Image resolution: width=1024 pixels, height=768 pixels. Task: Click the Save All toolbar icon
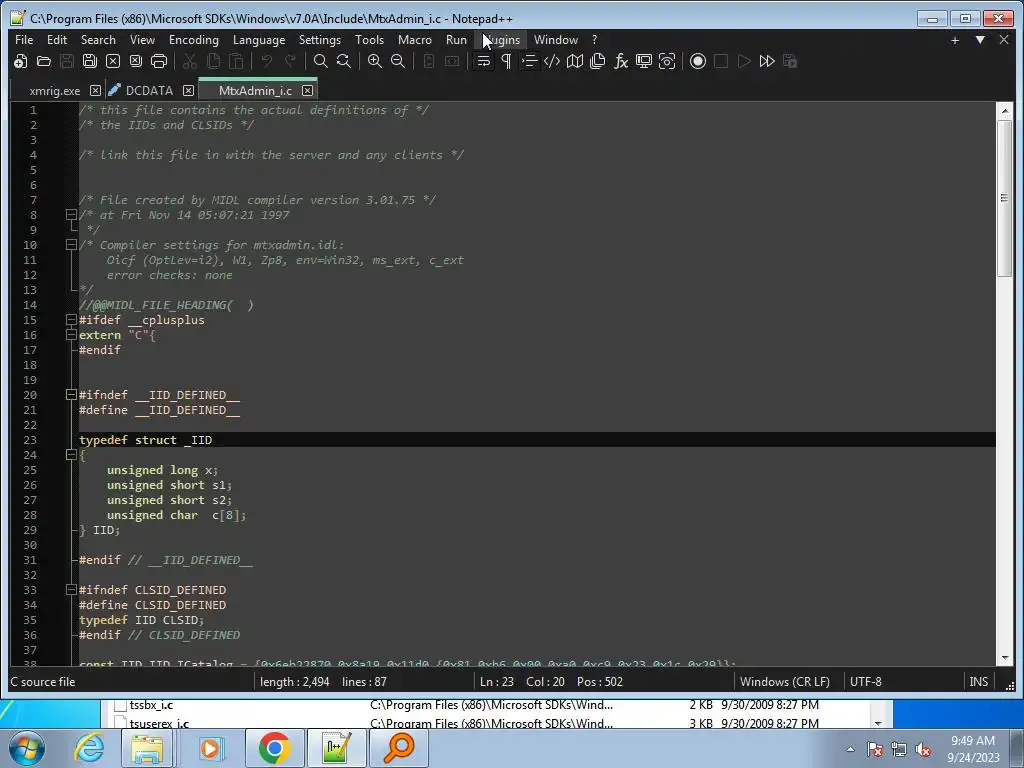(89, 61)
